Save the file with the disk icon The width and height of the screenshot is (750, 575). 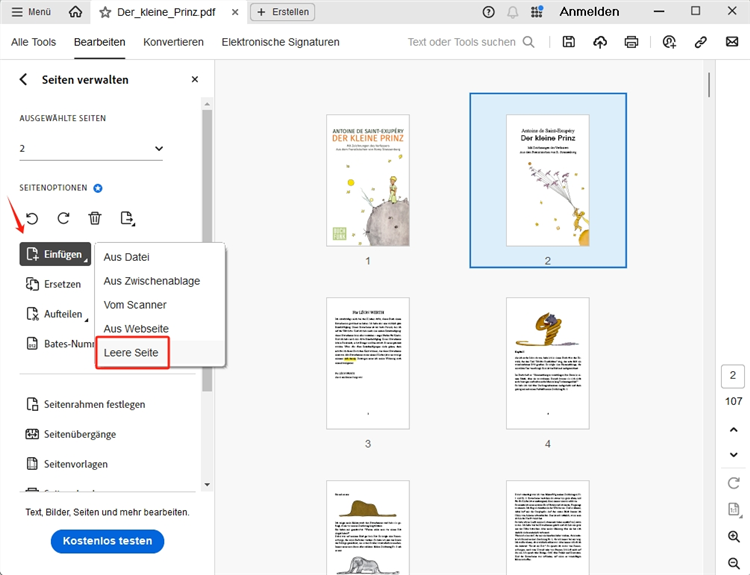(x=569, y=42)
